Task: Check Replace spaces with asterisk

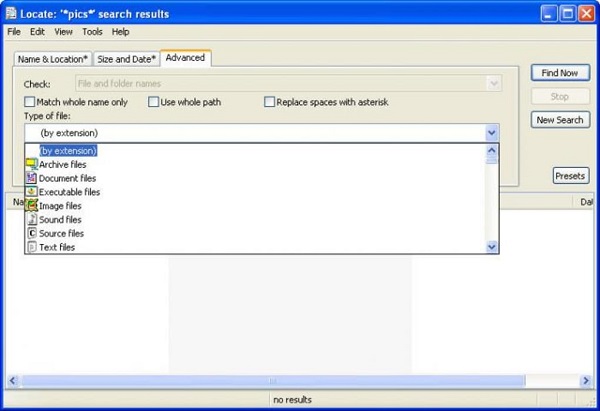Action: coord(269,102)
